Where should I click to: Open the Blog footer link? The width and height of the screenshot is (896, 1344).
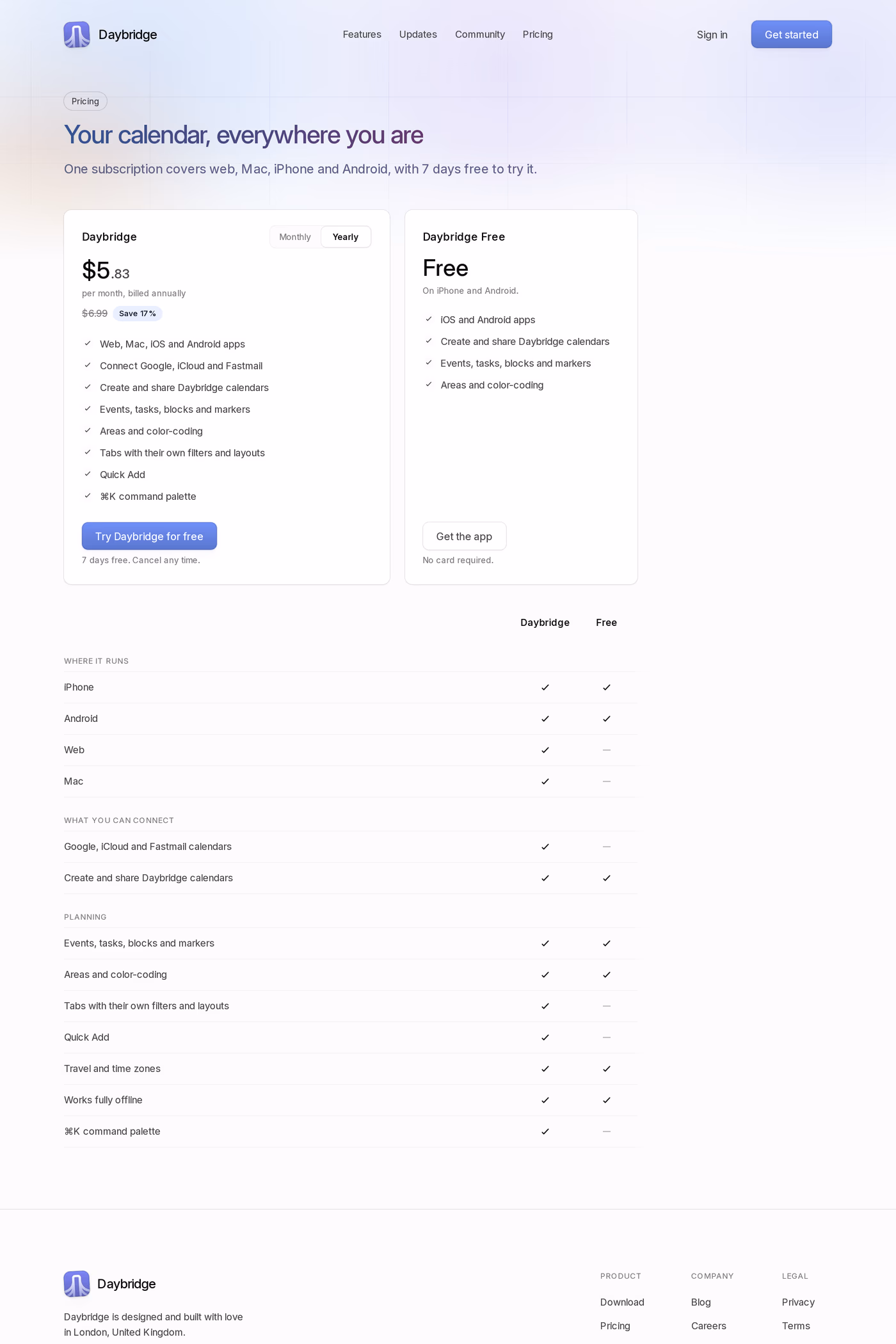point(701,1302)
